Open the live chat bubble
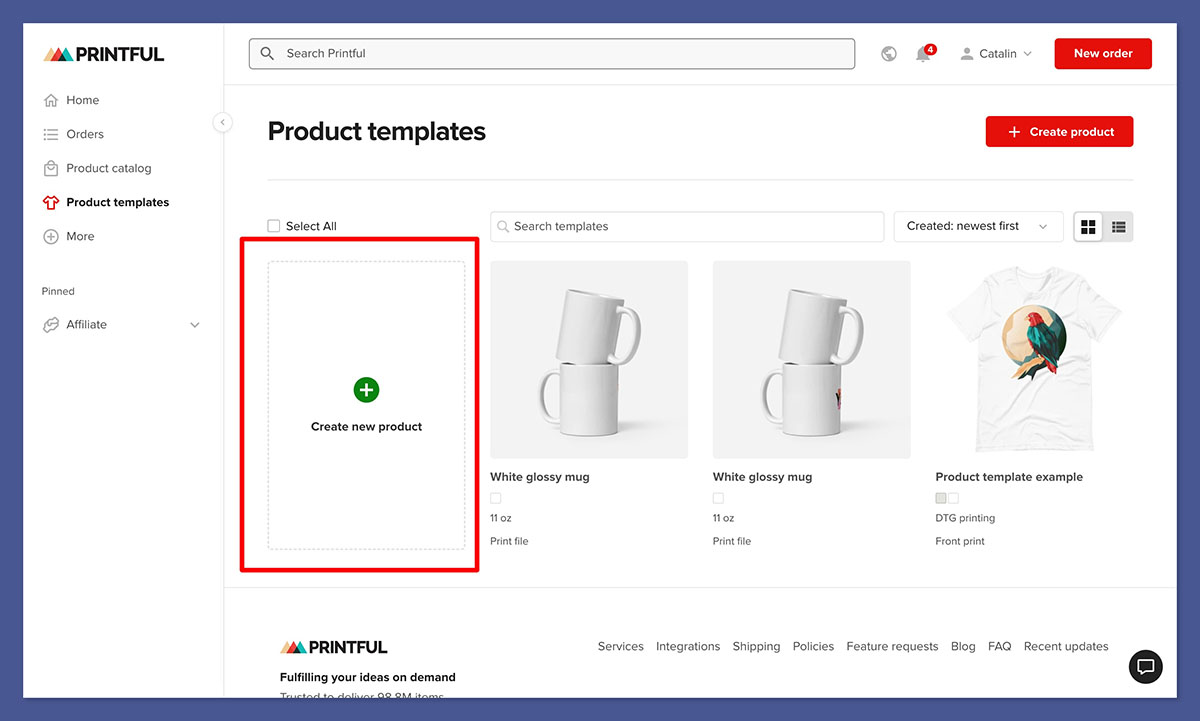The image size is (1200, 721). click(x=1146, y=667)
